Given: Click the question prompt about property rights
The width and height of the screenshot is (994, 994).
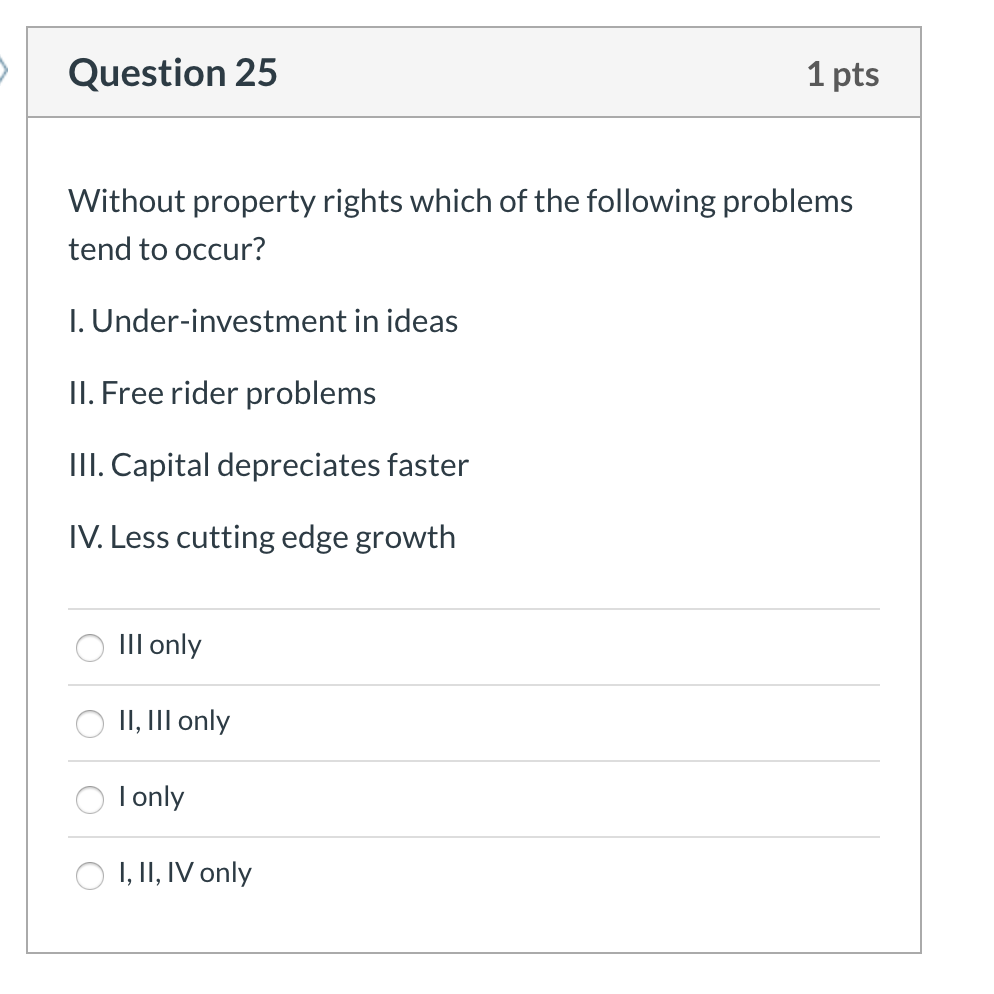Looking at the screenshot, I should point(460,225).
